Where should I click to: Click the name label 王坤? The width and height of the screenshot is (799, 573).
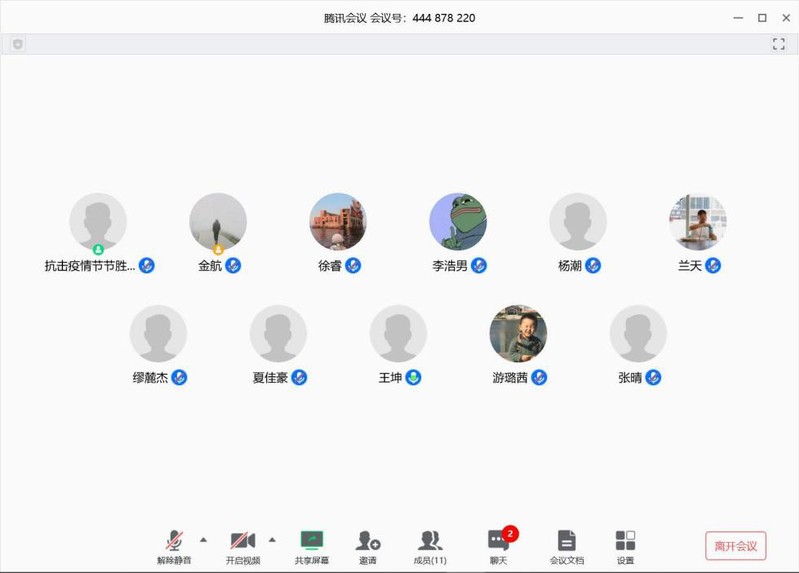coord(390,378)
